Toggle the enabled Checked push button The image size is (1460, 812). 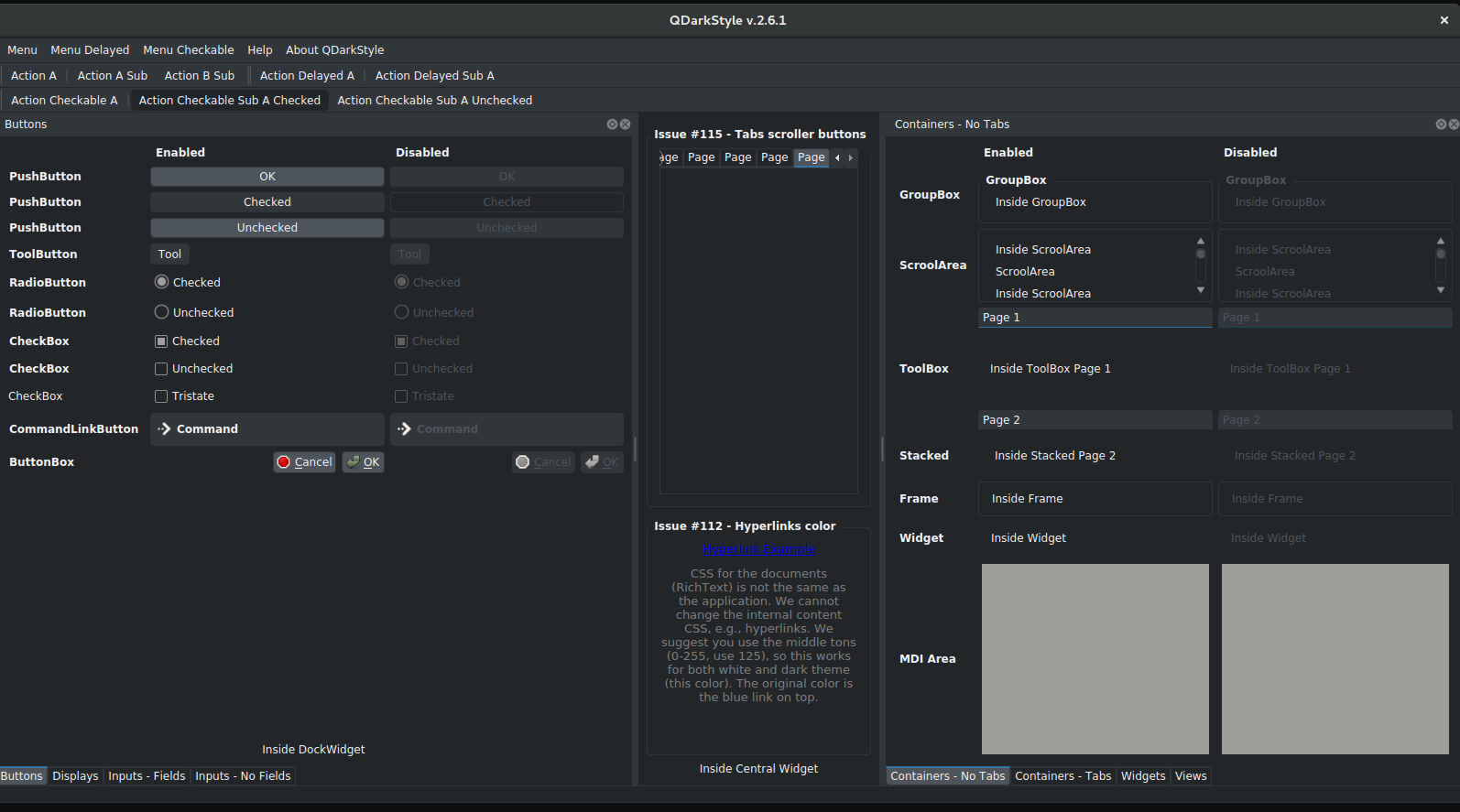click(x=267, y=202)
